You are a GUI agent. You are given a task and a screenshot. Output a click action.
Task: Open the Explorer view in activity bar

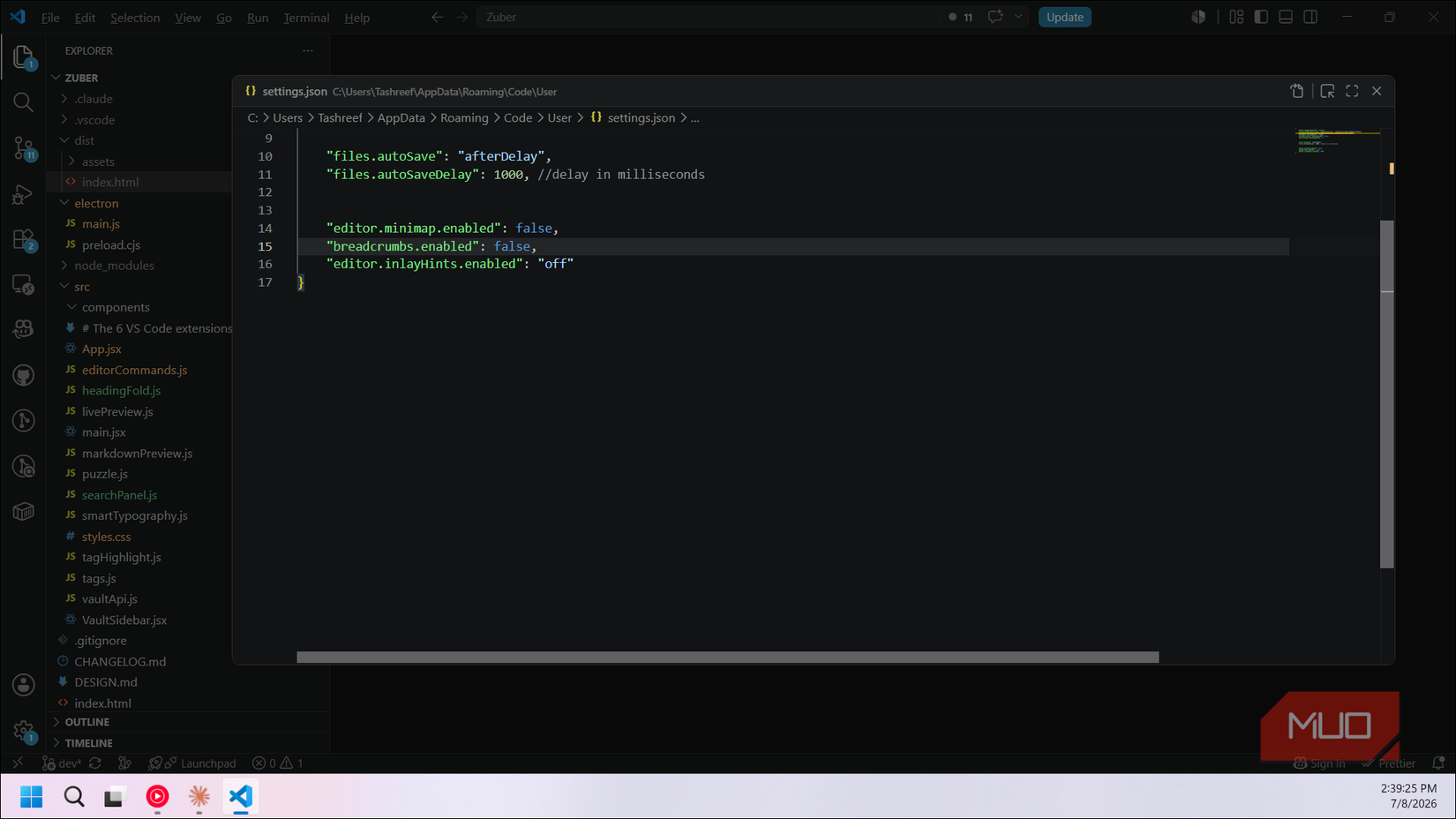[x=24, y=57]
